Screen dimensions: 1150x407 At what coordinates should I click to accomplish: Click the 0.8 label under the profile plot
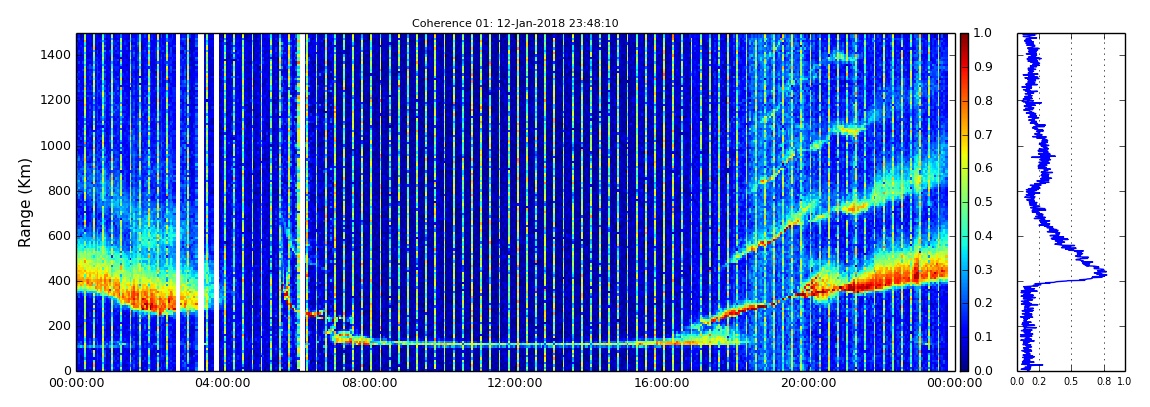coord(1105,381)
